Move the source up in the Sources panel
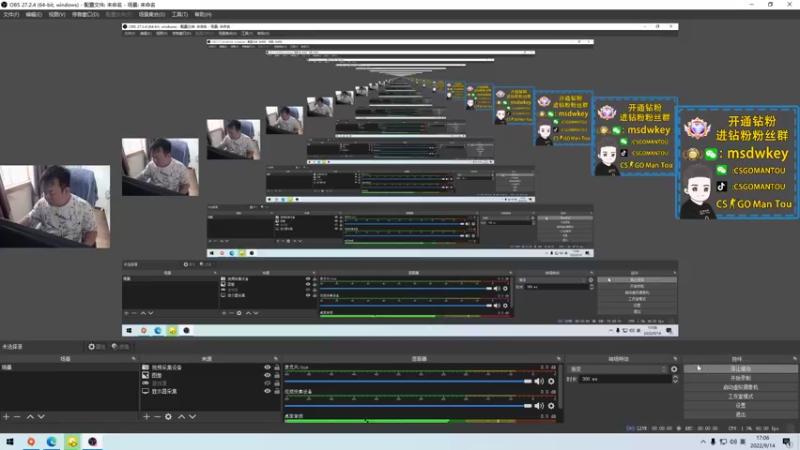 pyautogui.click(x=181, y=417)
